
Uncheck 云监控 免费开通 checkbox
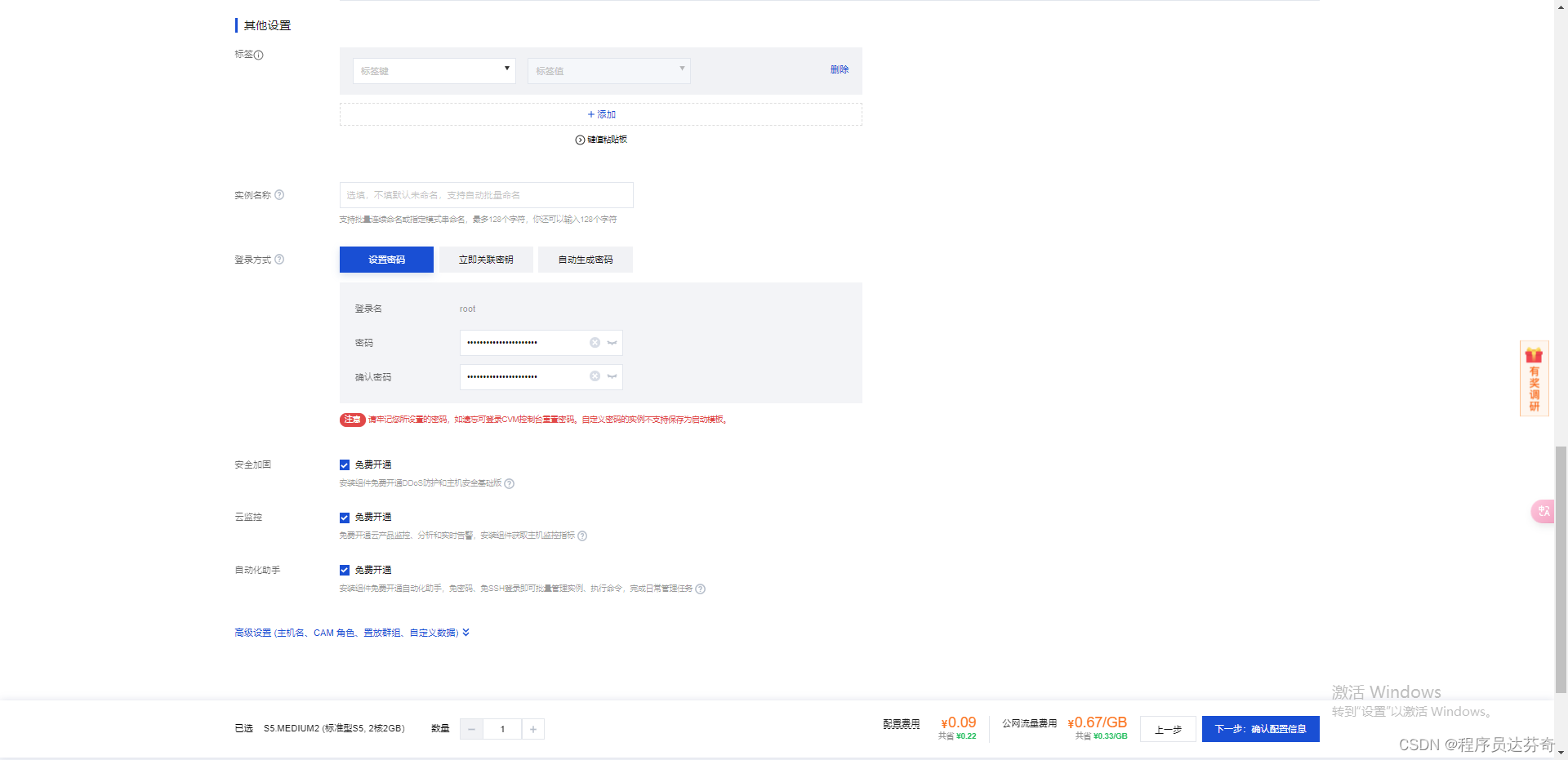click(x=345, y=518)
